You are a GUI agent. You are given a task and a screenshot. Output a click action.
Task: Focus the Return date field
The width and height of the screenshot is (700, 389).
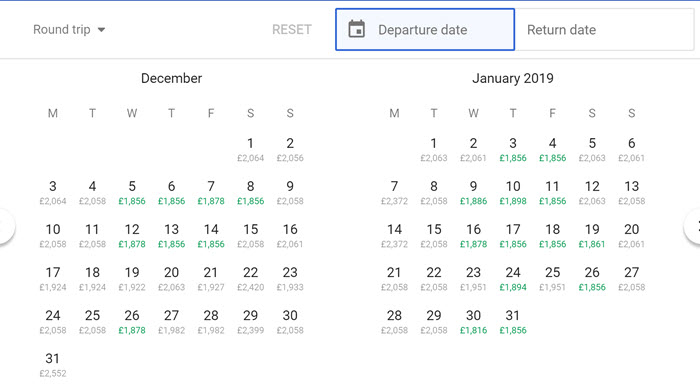(x=604, y=29)
